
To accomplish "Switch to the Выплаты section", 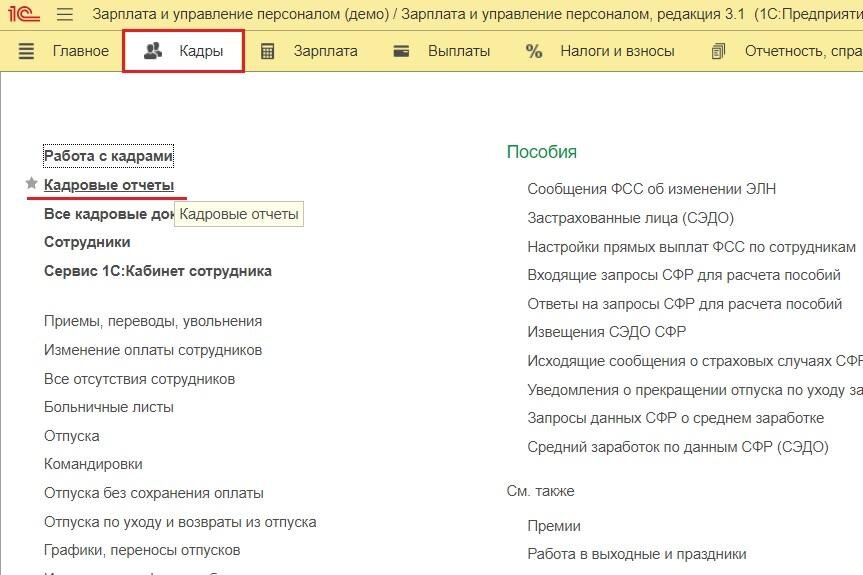I will [459, 51].
